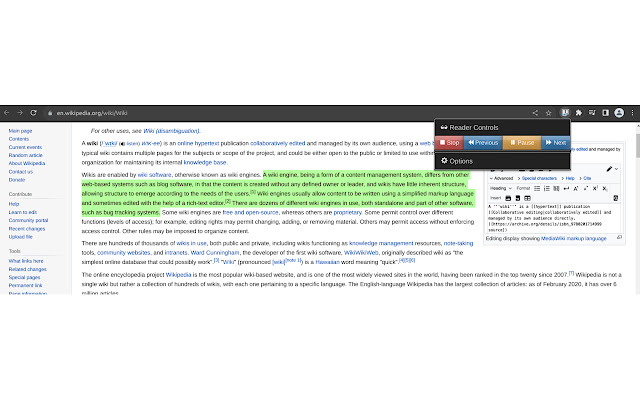The image size is (640, 400).
Task: Click the browser back arrow
Action: point(7,113)
